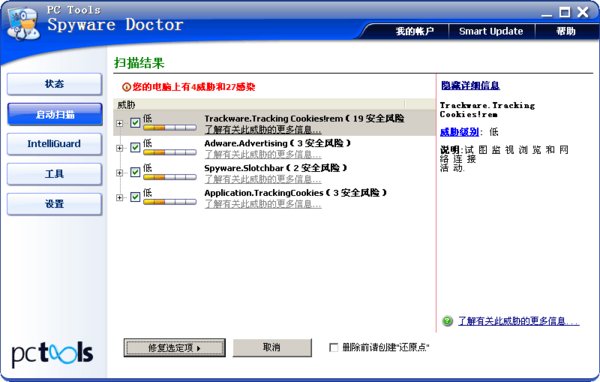Click the 扫描结果 heading
Image resolution: width=600 pixels, height=382 pixels.
pyautogui.click(x=139, y=63)
